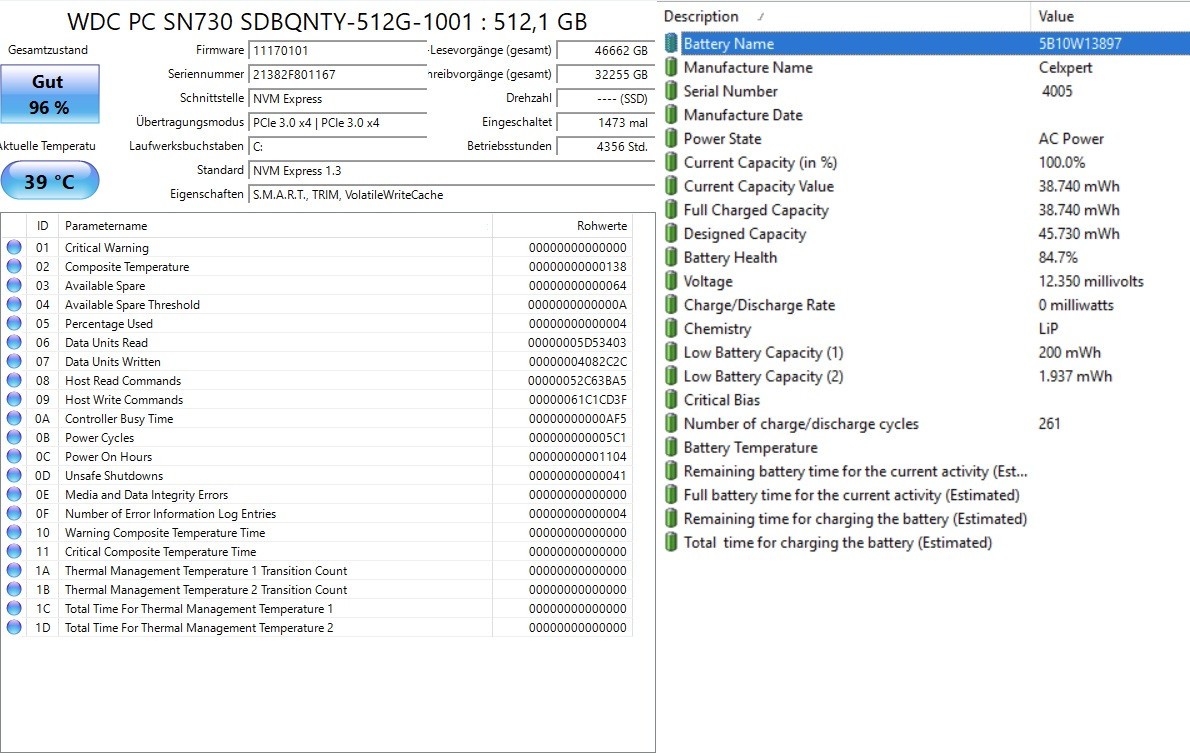Select the highlighted Battery Name row
This screenshot has width=1190, height=756.
click(926, 43)
